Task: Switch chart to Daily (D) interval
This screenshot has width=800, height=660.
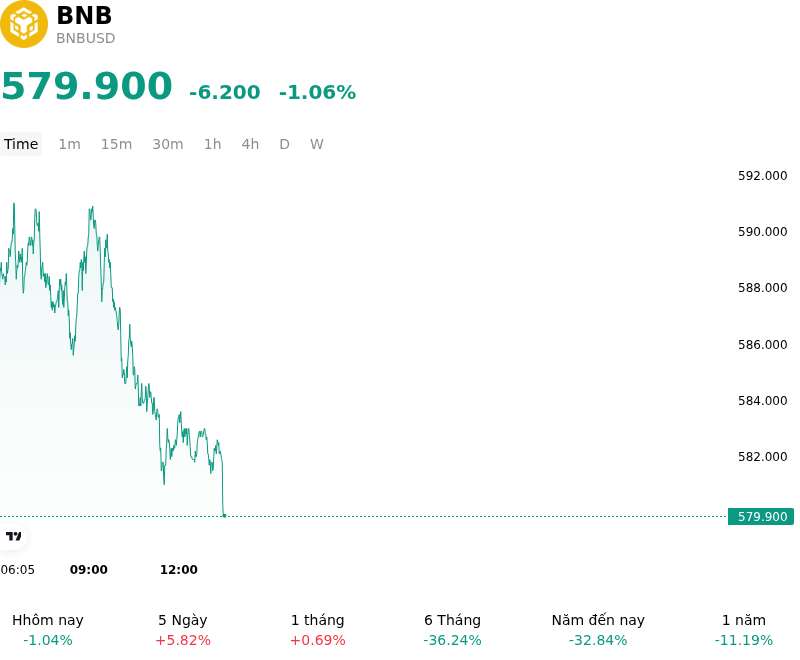Action: 284,144
